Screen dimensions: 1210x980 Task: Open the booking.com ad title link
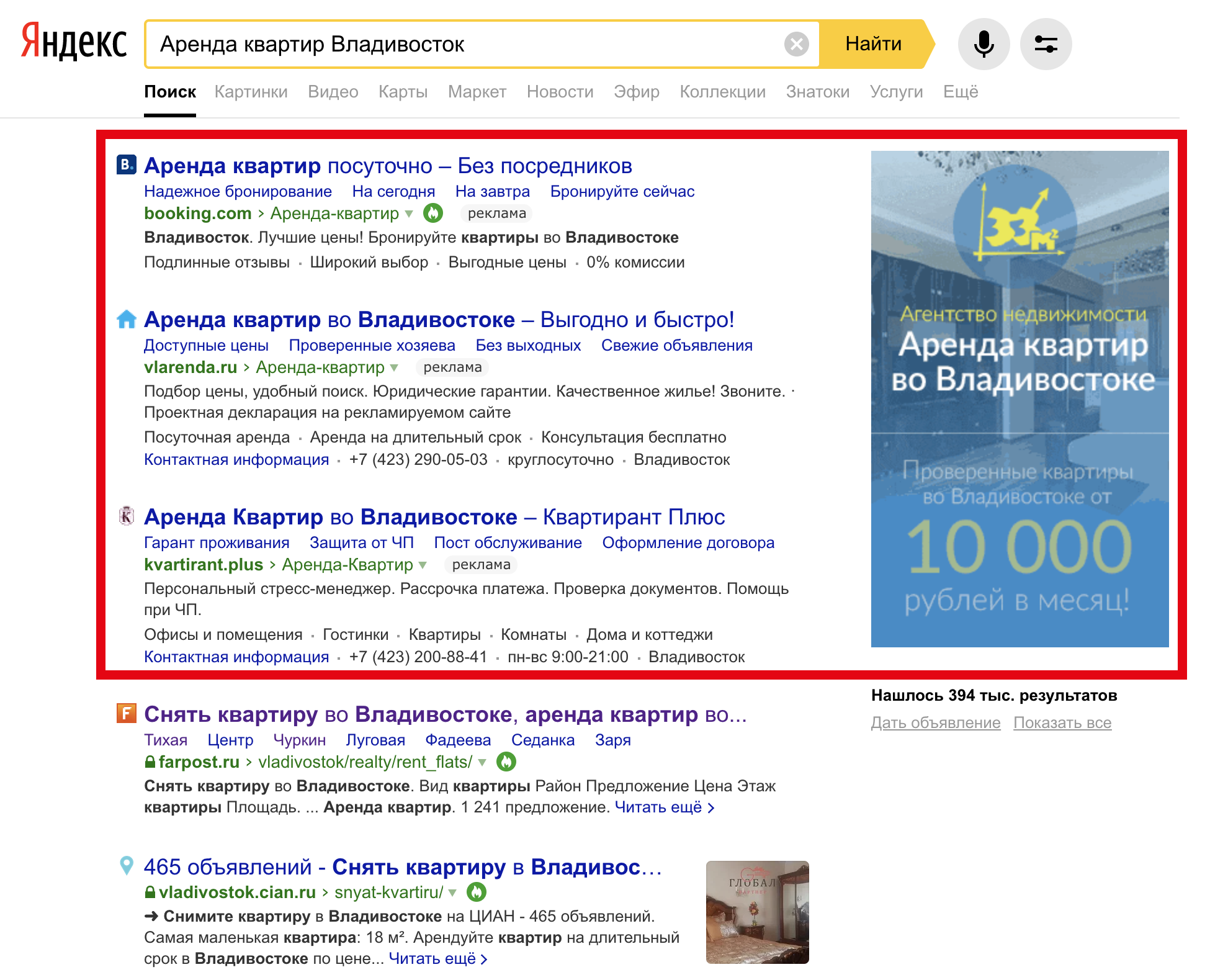coord(388,166)
